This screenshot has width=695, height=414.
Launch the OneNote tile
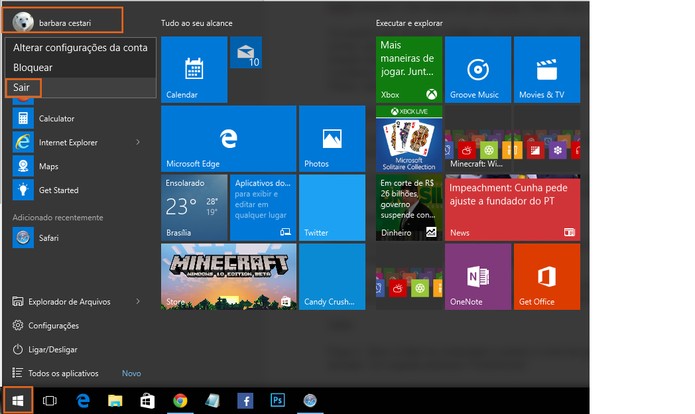click(478, 277)
